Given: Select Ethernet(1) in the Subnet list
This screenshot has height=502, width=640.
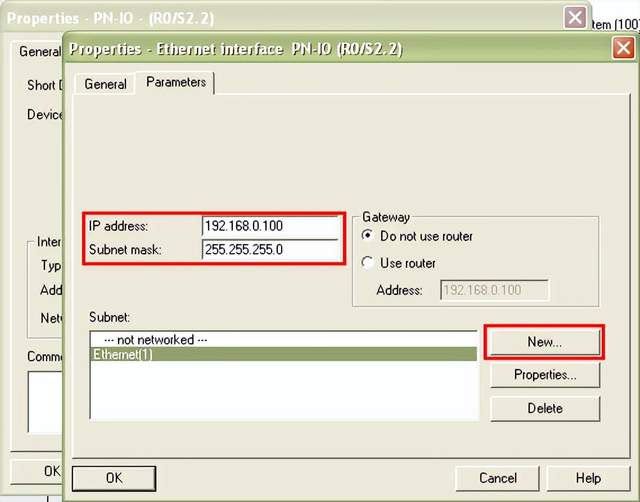Looking at the screenshot, I should click(283, 354).
